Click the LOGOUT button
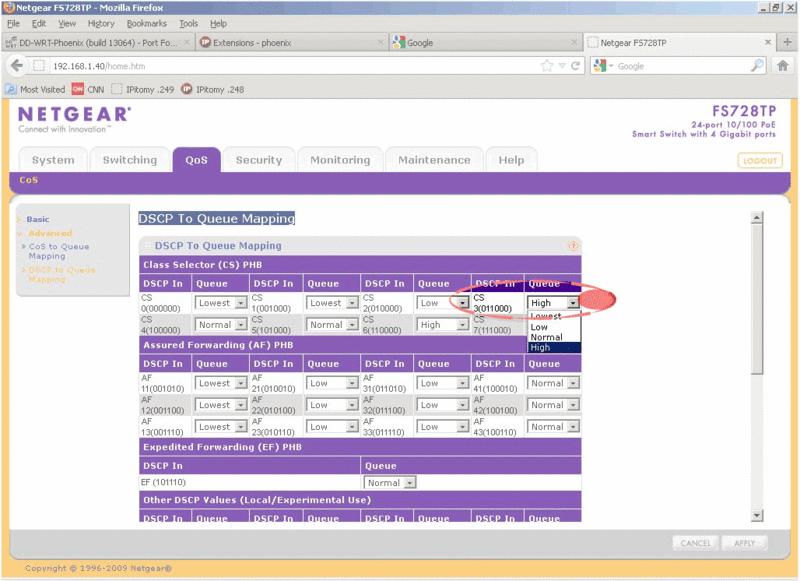Viewport: 800px width, 581px height. click(x=760, y=161)
